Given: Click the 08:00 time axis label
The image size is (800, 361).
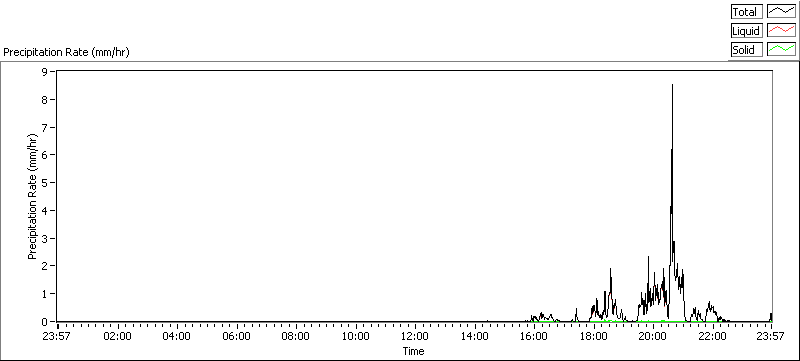Looking at the screenshot, I should (296, 337).
